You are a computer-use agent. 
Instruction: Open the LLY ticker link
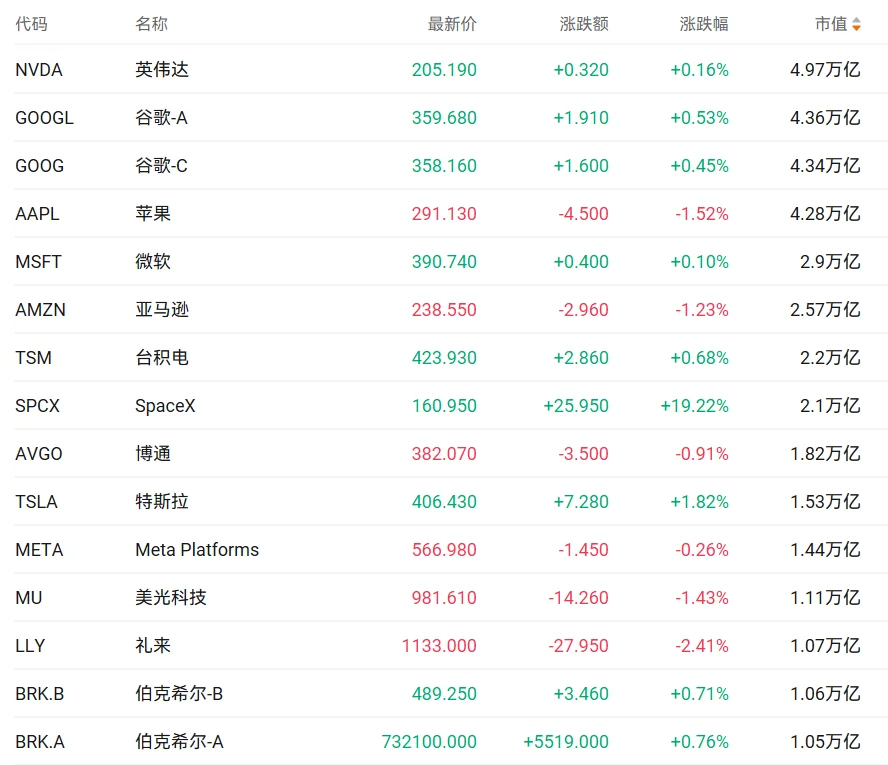(30, 646)
